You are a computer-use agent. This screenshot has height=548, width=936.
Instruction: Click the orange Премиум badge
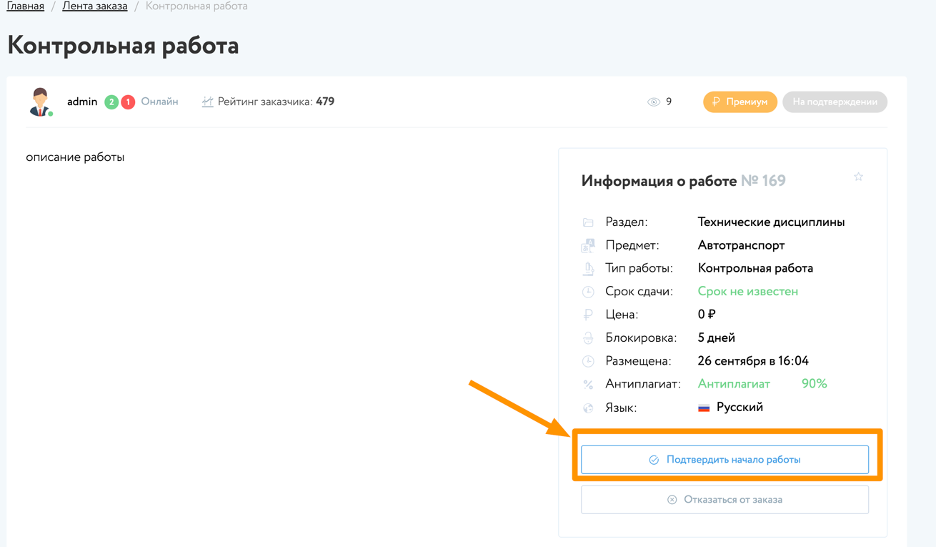740,102
